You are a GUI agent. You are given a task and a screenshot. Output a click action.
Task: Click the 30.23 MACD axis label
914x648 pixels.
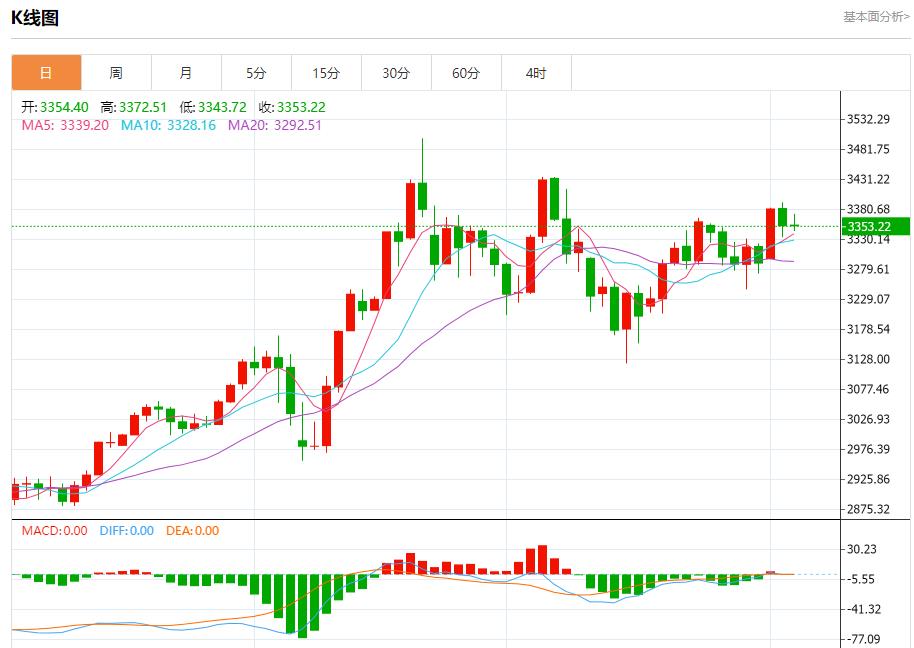862,549
